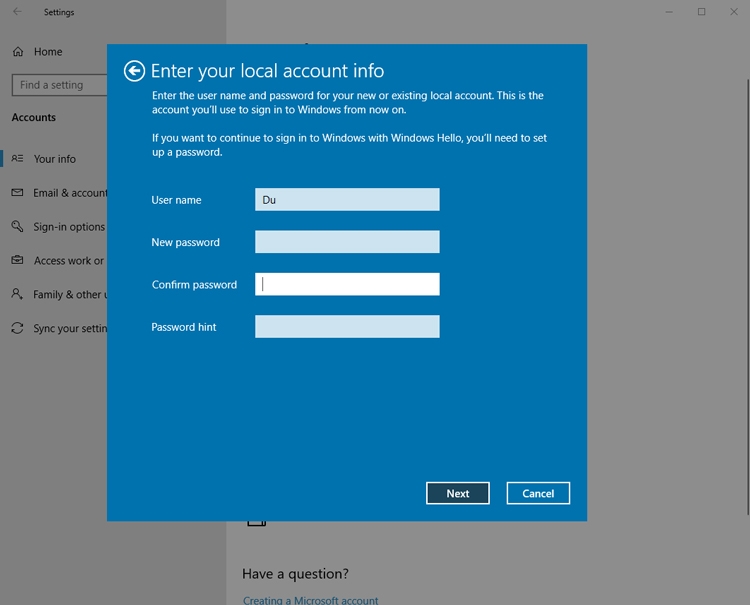
Task: Click the Confirm password label
Action: [x=194, y=285]
